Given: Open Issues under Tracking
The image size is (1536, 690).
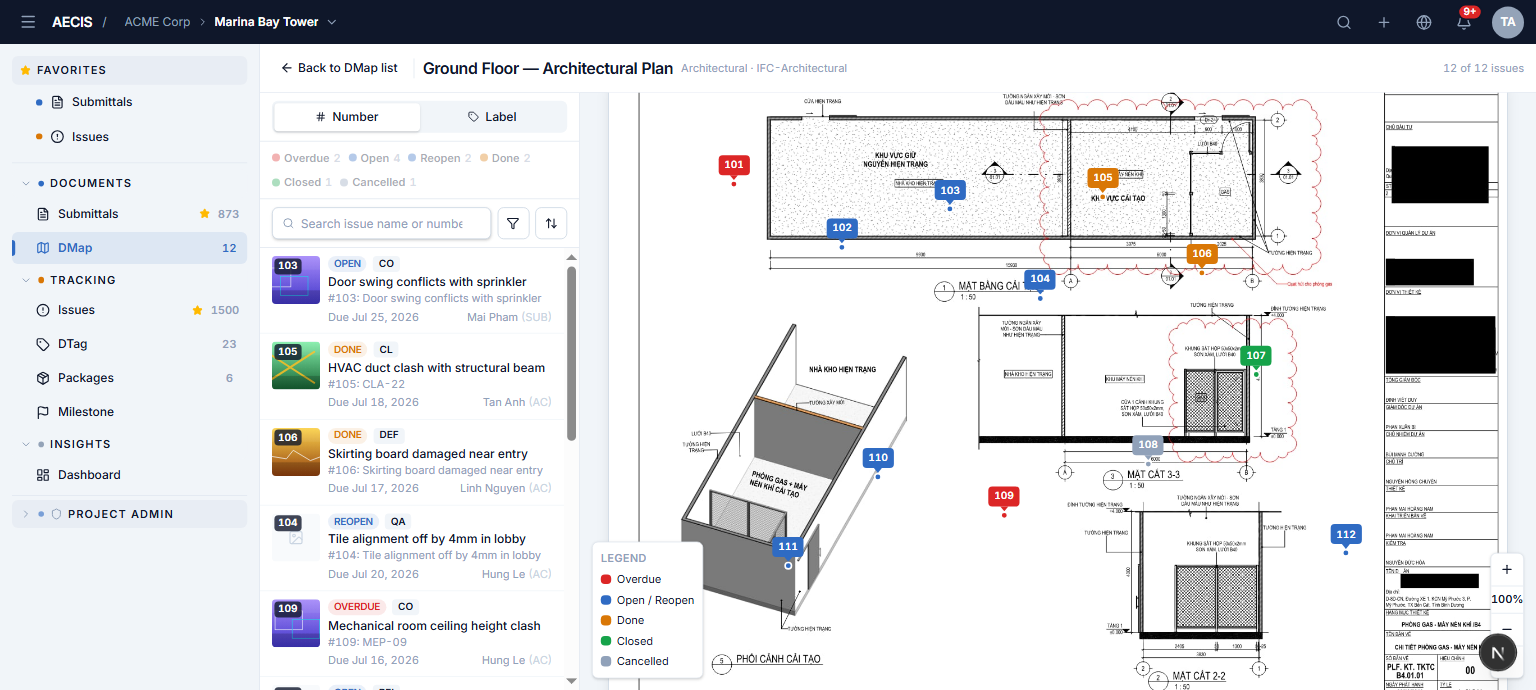Looking at the screenshot, I should pos(129,310).
